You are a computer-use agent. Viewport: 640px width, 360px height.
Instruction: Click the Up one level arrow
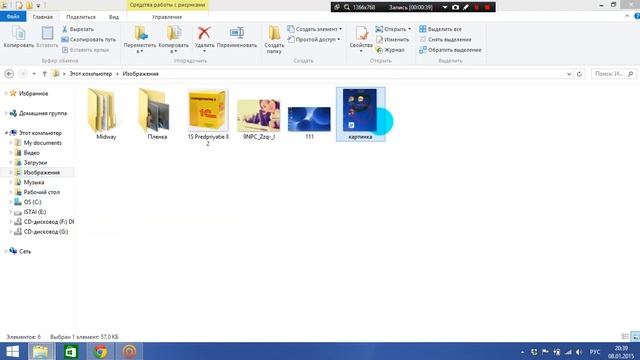(x=44, y=74)
